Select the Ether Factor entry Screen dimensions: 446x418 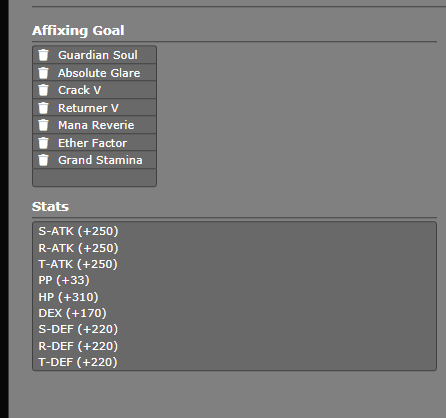(x=92, y=143)
